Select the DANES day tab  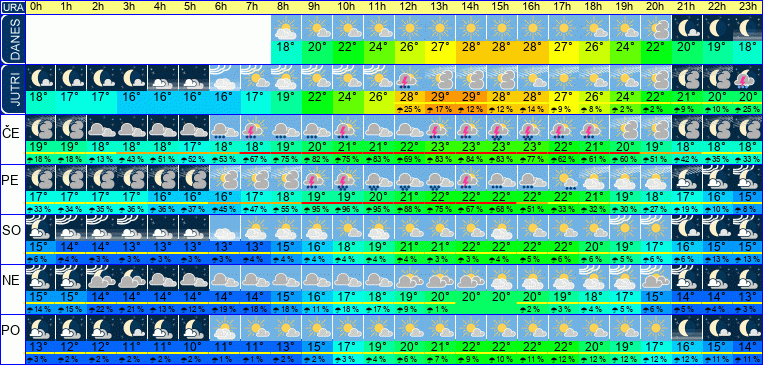coord(12,39)
